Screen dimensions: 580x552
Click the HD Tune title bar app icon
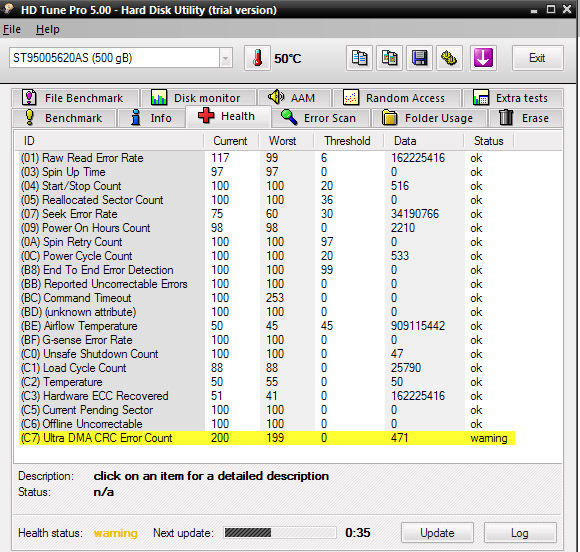coord(8,9)
